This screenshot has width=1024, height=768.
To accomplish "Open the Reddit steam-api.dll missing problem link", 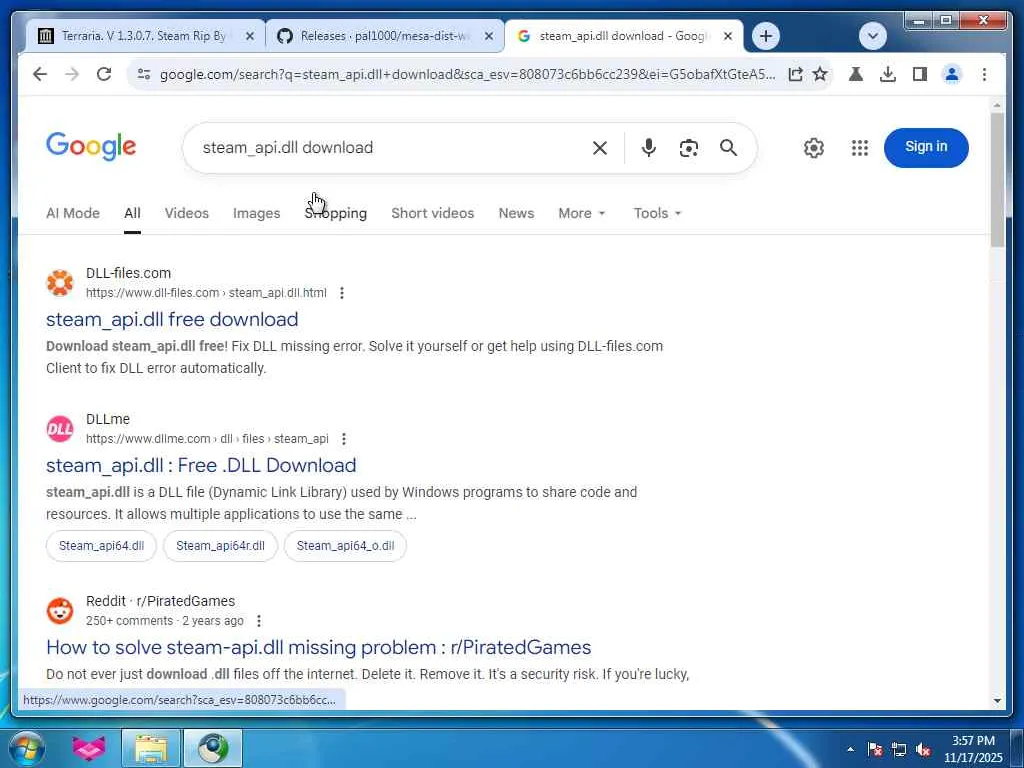I will tap(319, 648).
